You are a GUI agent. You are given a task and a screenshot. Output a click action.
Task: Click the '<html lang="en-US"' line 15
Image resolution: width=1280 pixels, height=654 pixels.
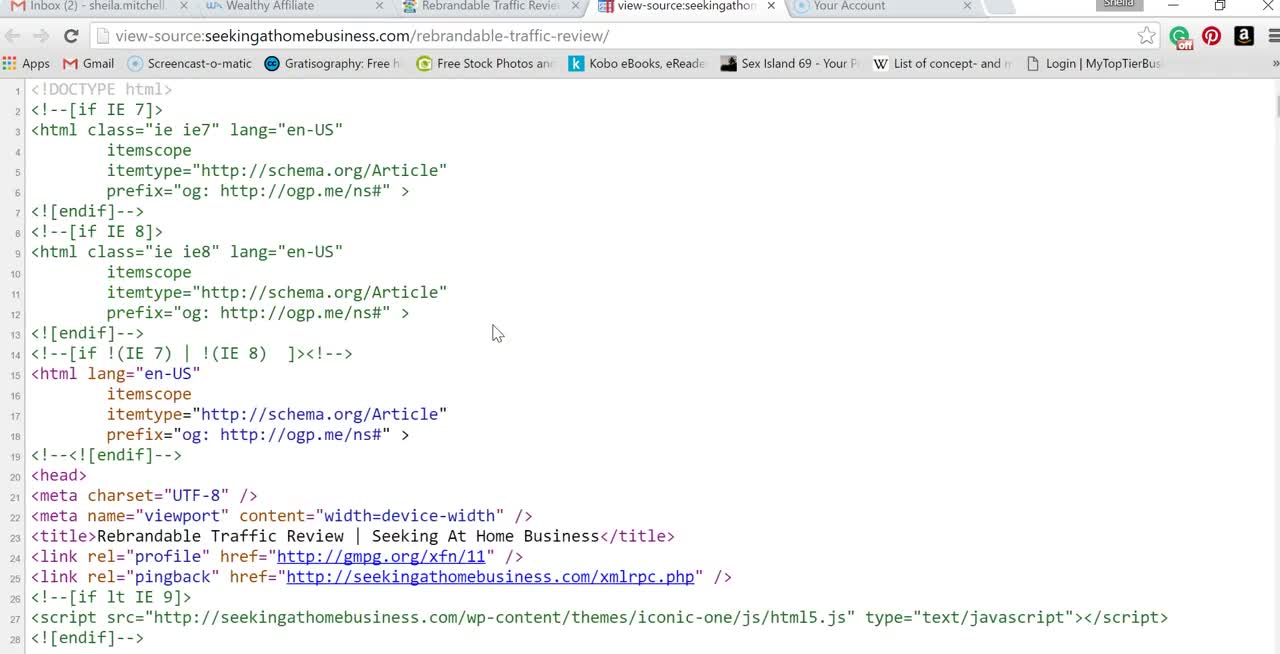click(x=116, y=374)
